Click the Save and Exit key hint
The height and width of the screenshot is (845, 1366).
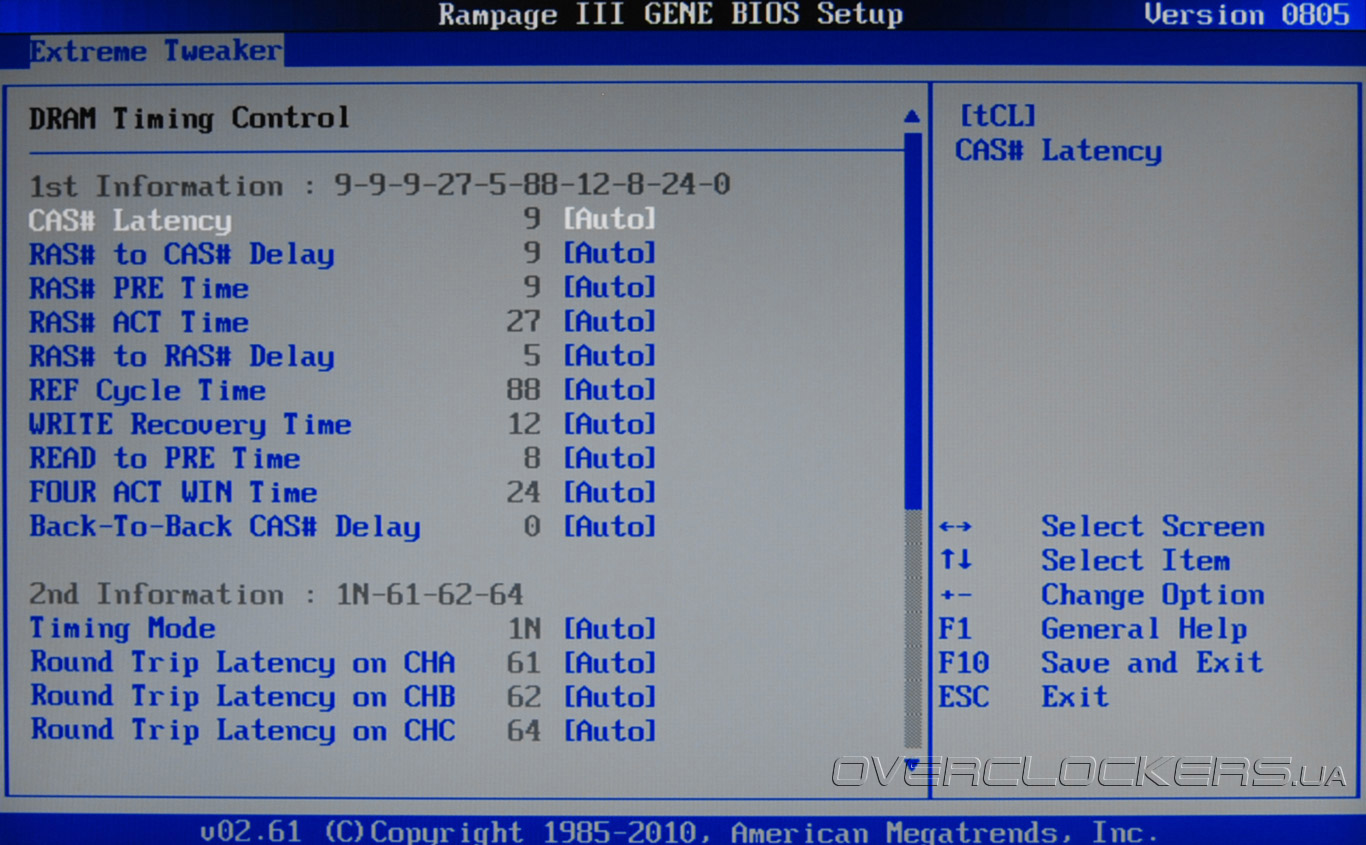(x=1153, y=662)
